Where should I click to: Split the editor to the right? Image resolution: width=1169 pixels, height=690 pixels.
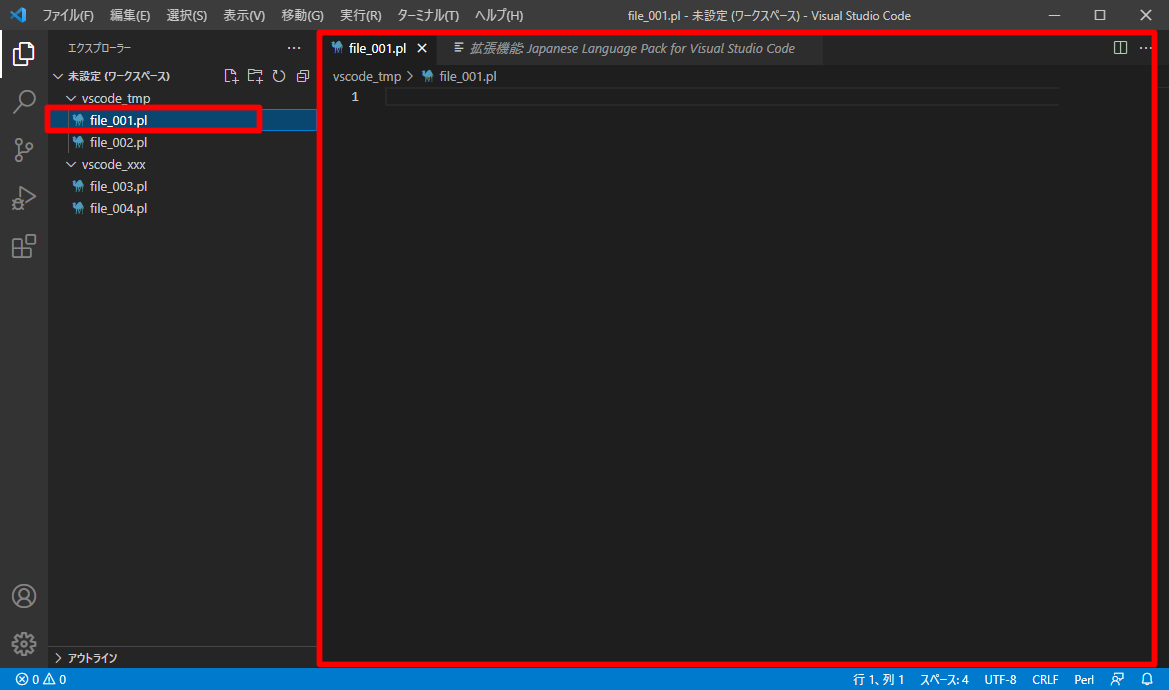point(1120,48)
